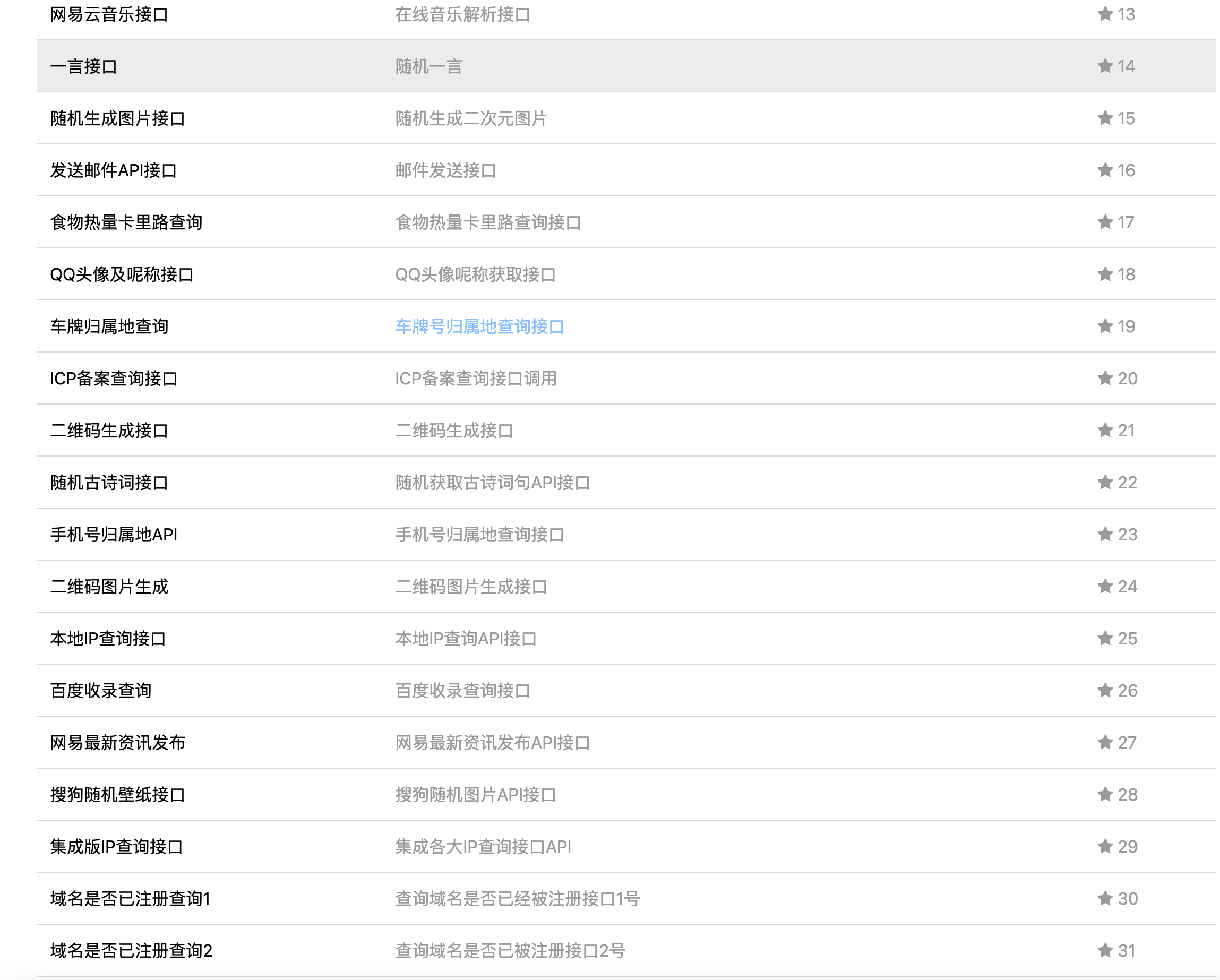Click the description 本地IP查询API接口
Screen dimensions: 1220x980
(466, 639)
